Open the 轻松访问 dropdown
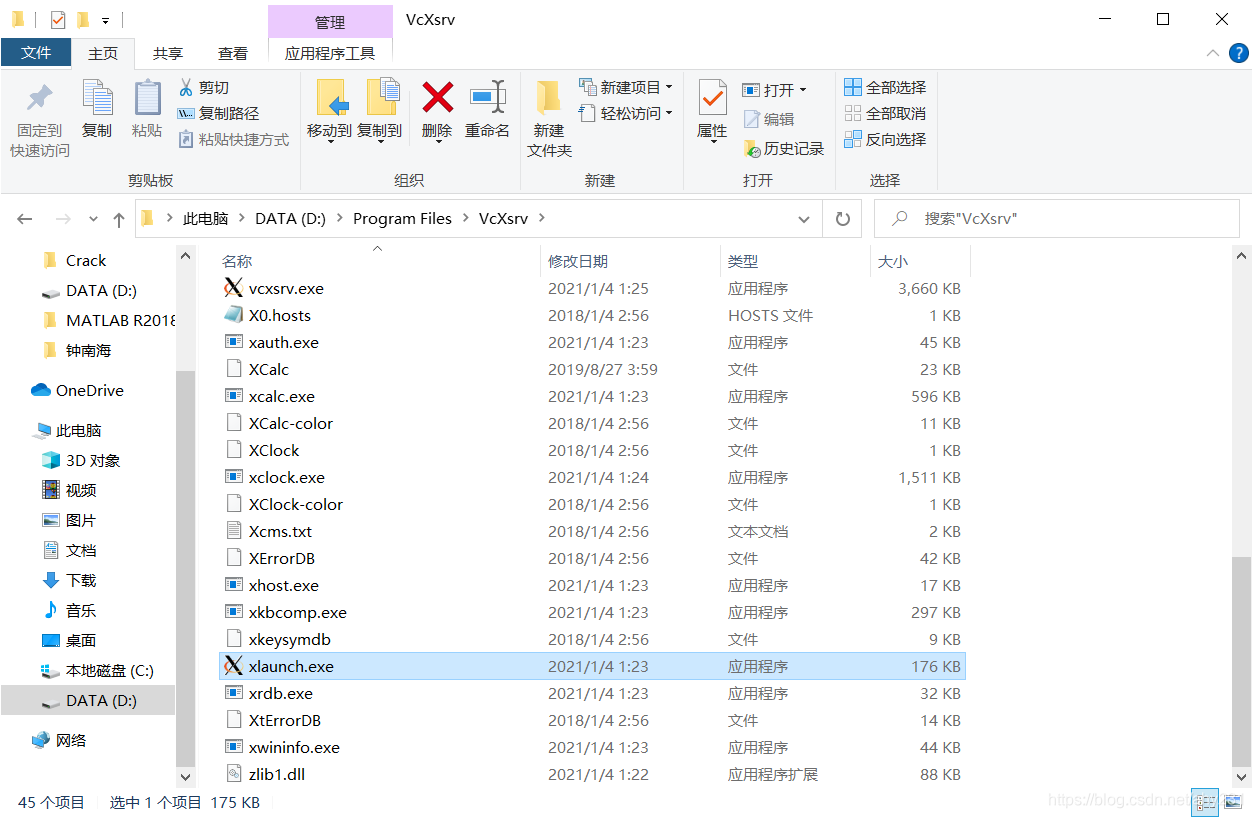Screen dimensions: 1253x818 (x=625, y=114)
